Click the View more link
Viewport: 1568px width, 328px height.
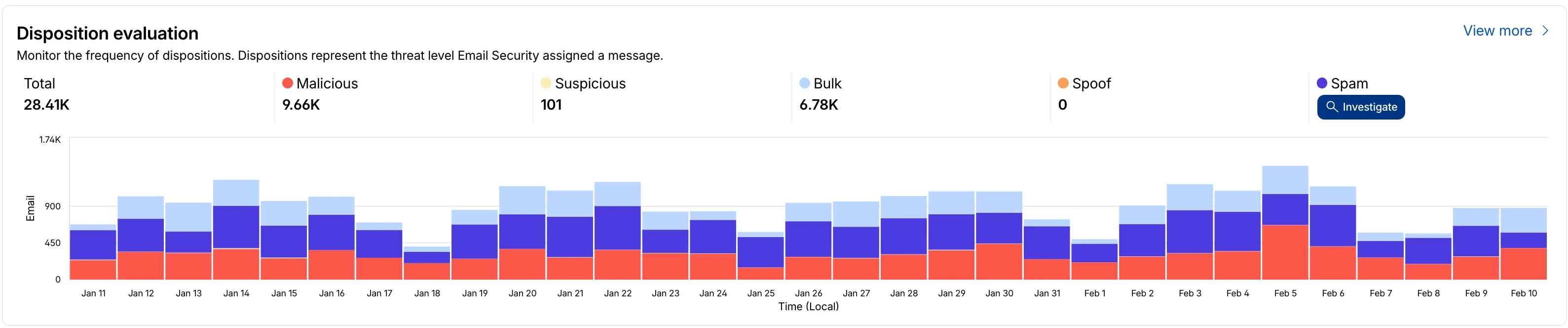tap(1497, 31)
